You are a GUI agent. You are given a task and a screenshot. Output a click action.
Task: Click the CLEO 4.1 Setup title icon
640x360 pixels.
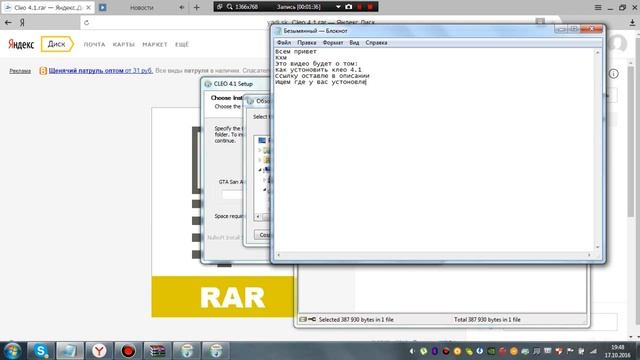click(x=208, y=84)
